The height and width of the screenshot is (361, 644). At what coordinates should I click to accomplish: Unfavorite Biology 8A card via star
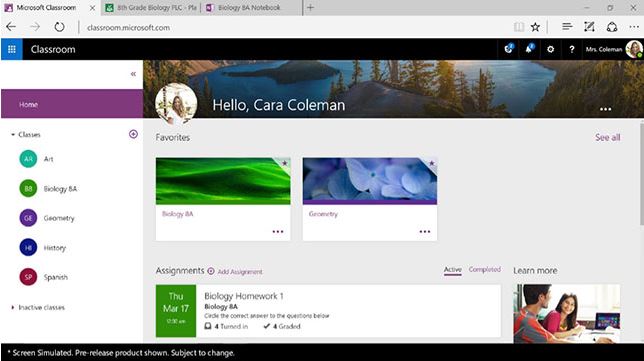point(284,163)
